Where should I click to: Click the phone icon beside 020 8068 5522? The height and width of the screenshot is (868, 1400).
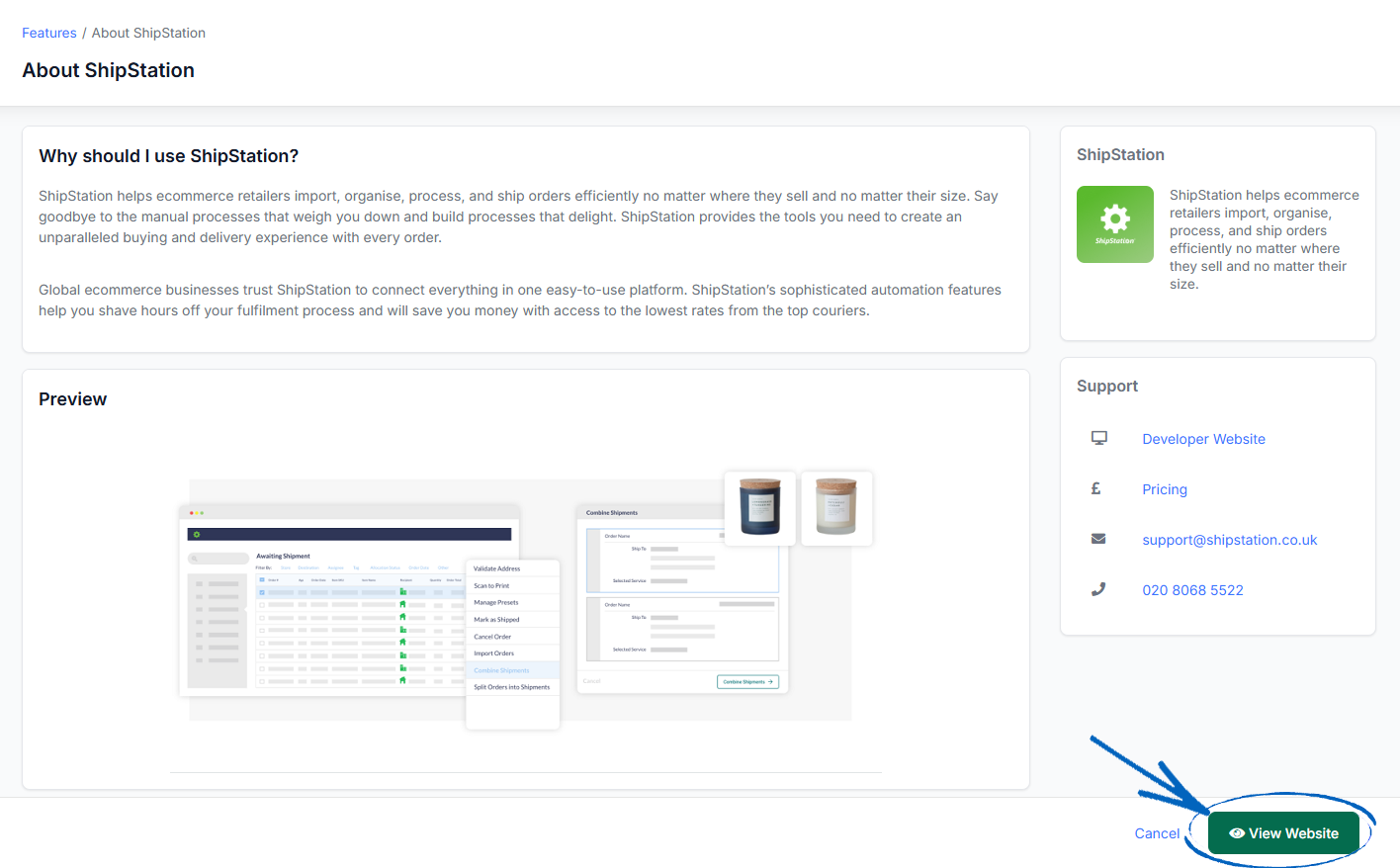pyautogui.click(x=1098, y=589)
